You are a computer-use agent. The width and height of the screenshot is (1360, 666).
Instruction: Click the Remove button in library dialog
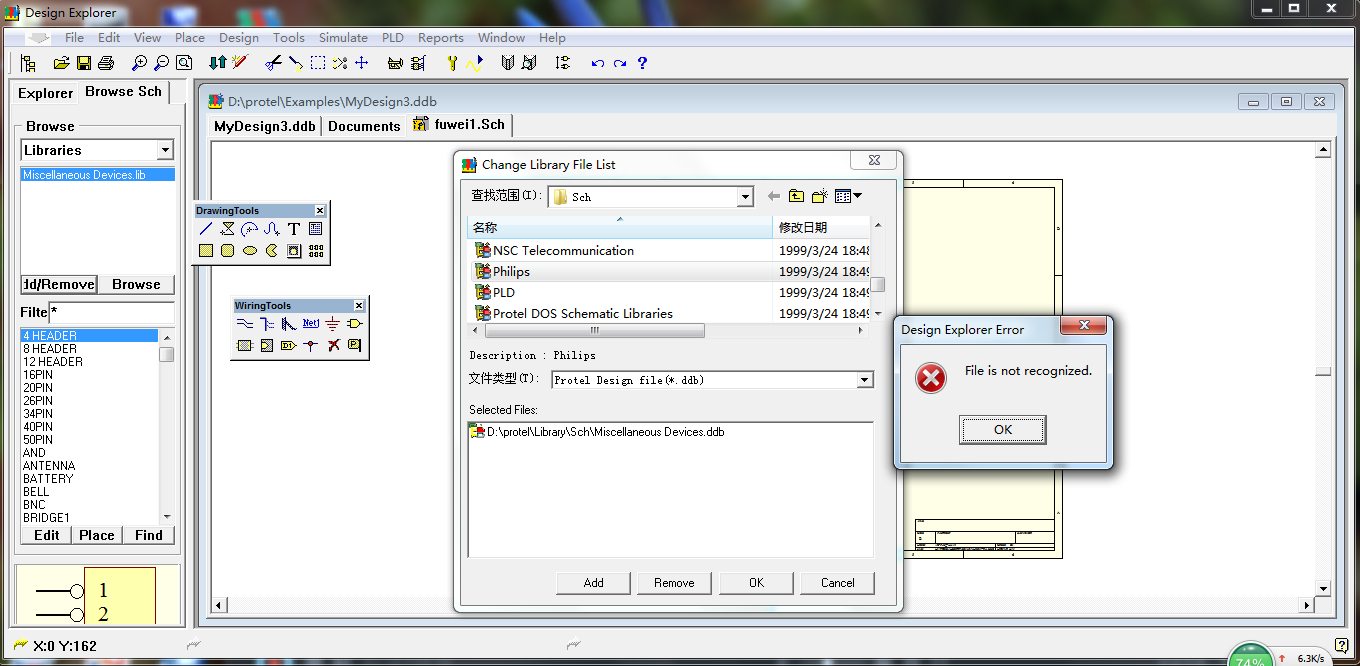click(674, 583)
